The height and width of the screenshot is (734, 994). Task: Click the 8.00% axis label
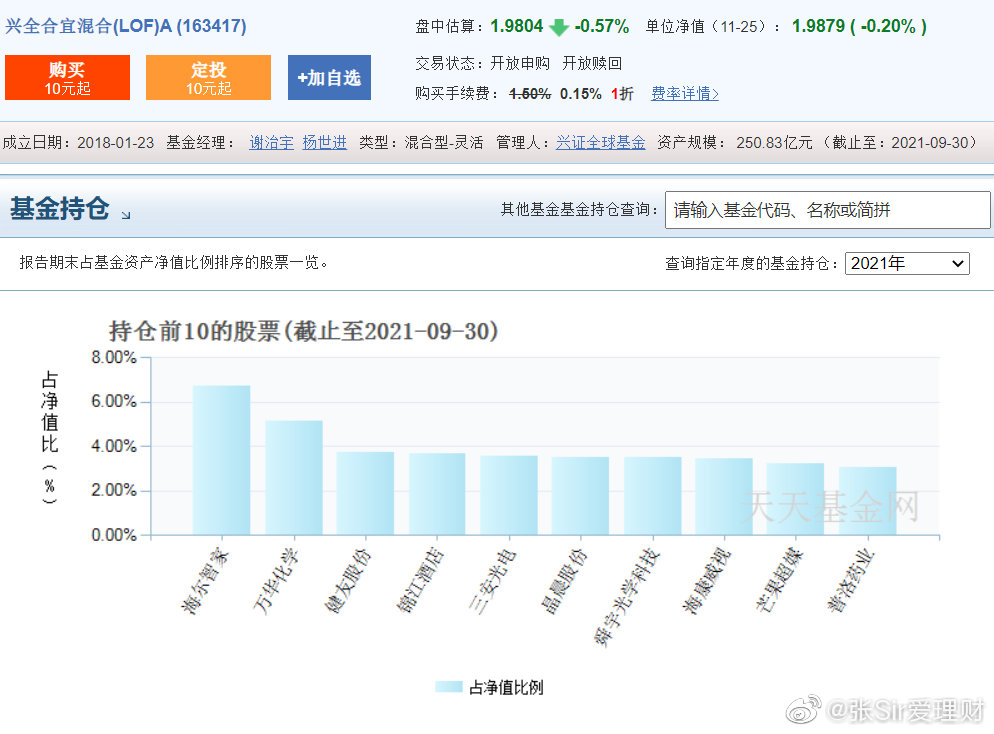coord(114,357)
